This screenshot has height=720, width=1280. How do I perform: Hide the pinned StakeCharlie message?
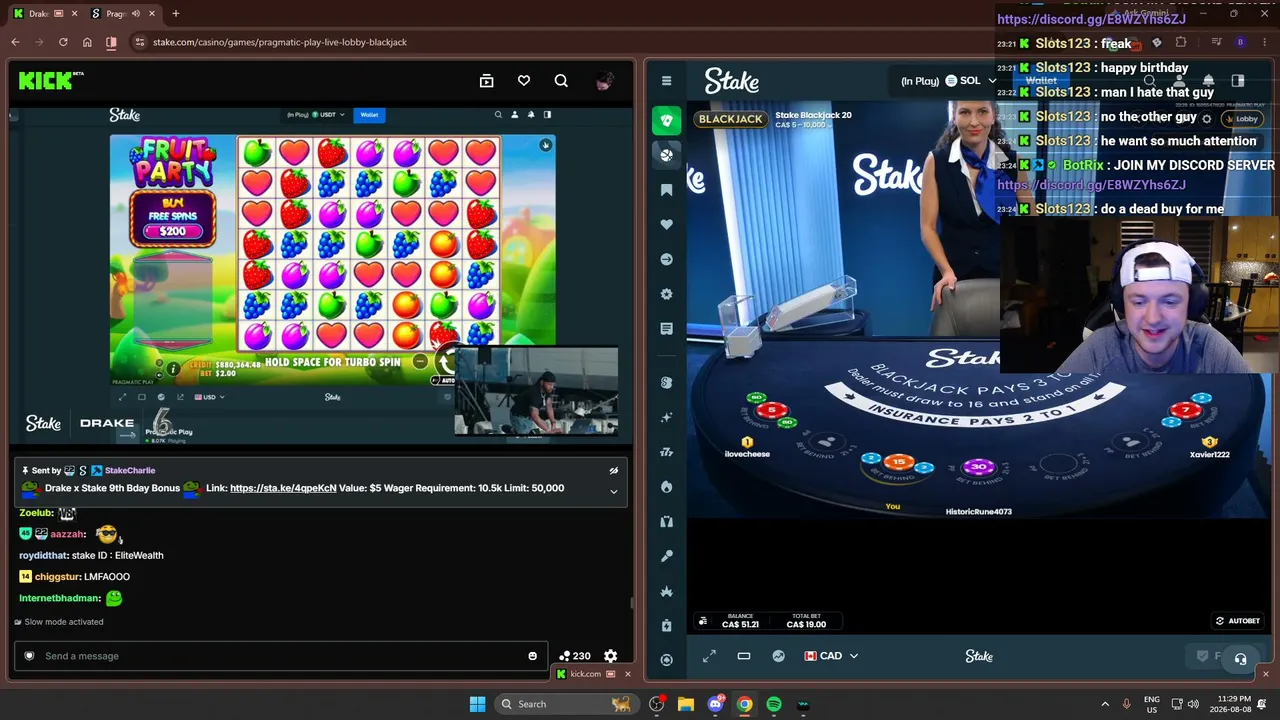[x=614, y=470]
